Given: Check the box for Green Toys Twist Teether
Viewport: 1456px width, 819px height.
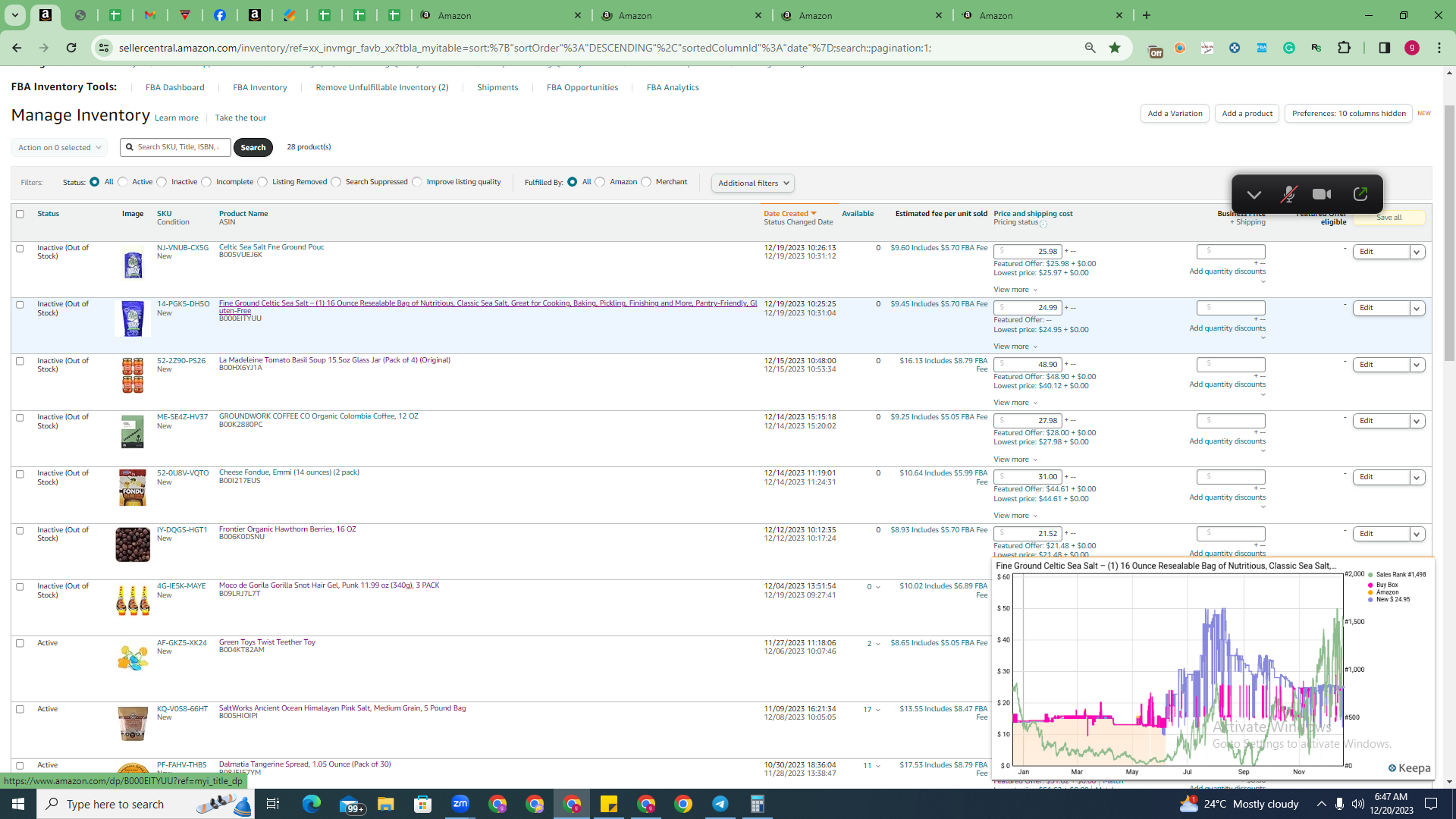Looking at the screenshot, I should (x=20, y=643).
